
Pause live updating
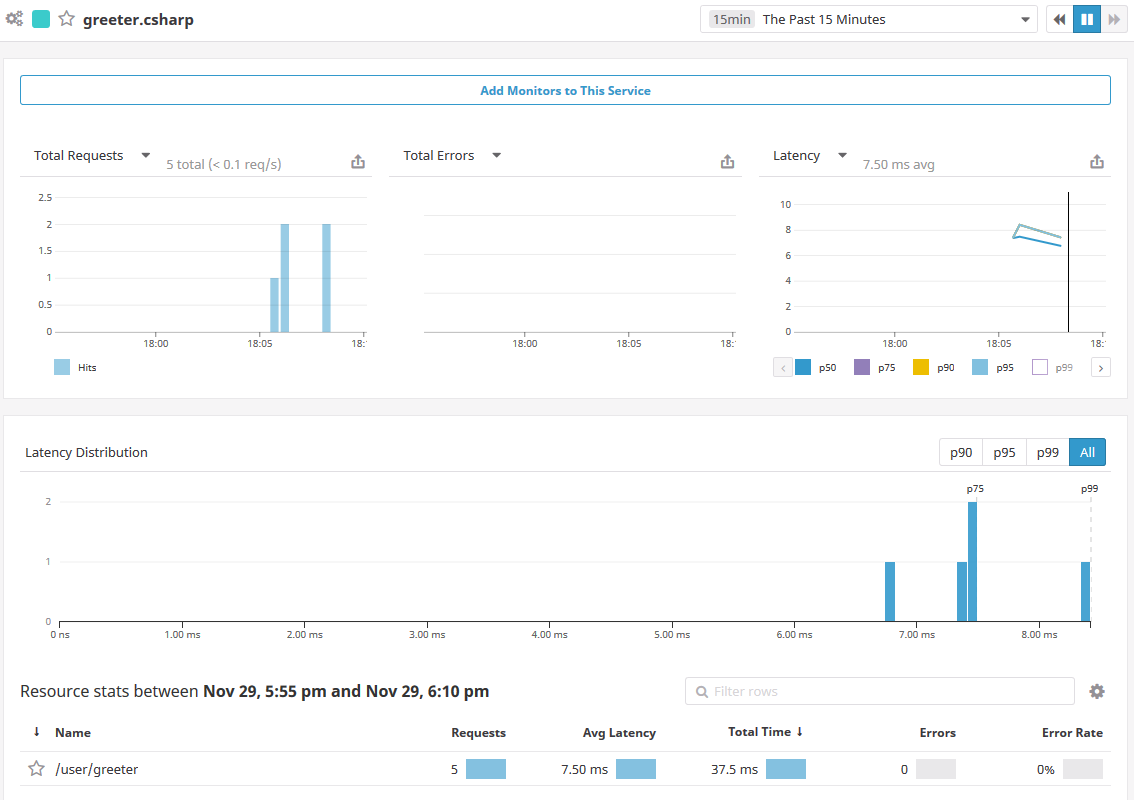click(x=1086, y=20)
